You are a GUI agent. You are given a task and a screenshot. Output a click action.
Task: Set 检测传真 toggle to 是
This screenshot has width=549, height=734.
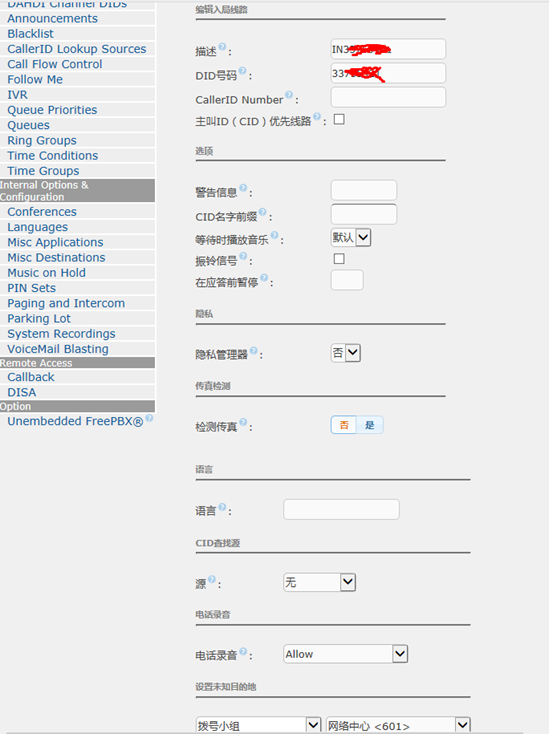click(x=370, y=425)
